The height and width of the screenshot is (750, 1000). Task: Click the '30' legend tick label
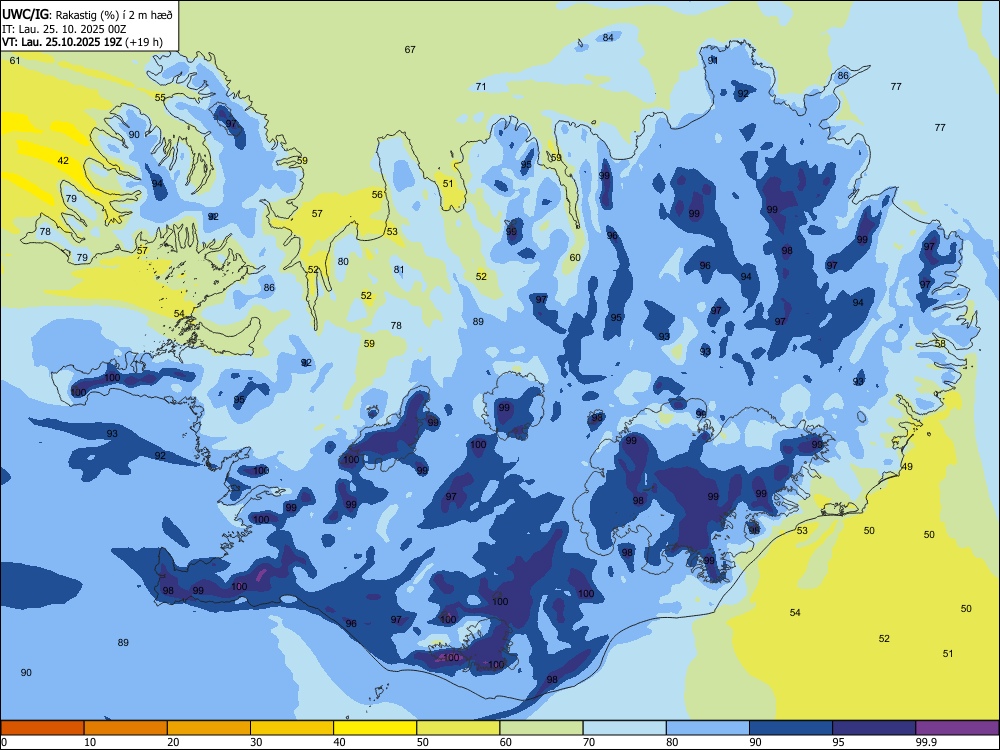coord(256,742)
